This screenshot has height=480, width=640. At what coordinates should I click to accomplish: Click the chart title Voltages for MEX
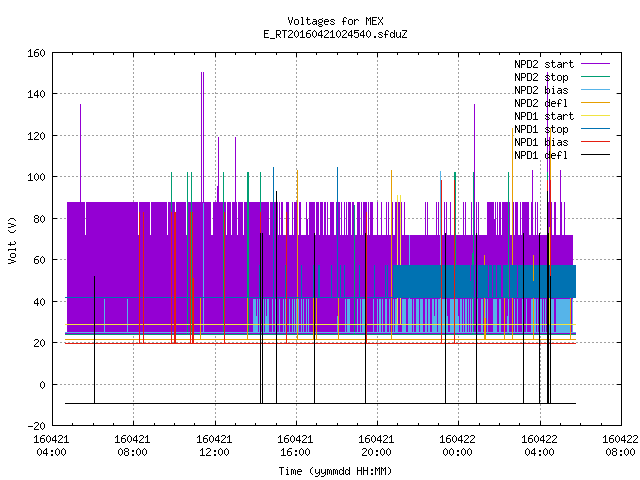click(x=336, y=21)
